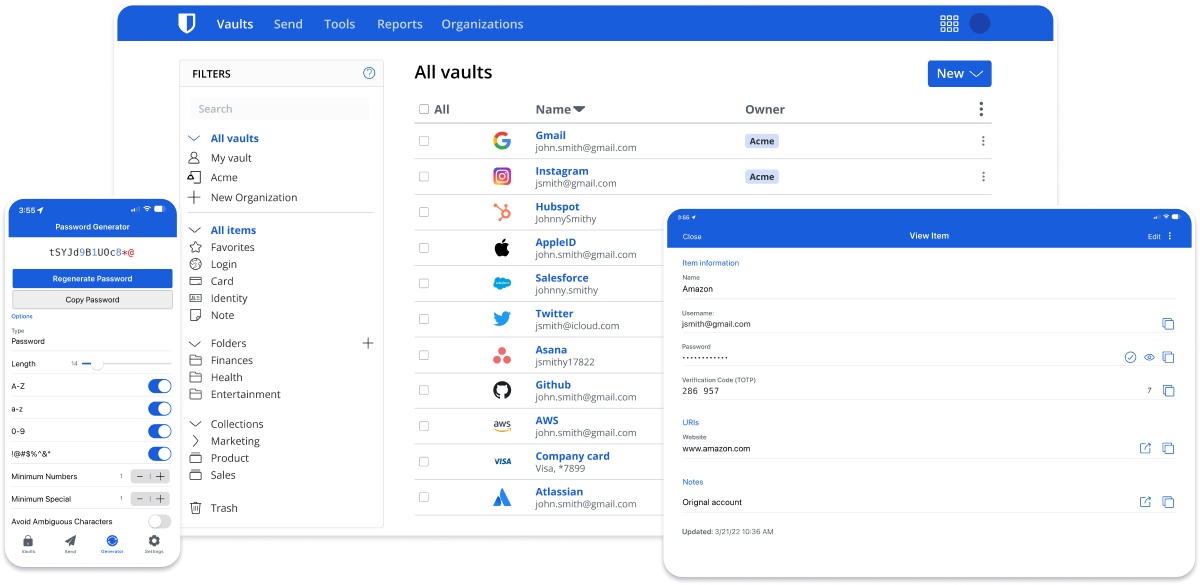Open the account avatar in the header
The width and height of the screenshot is (1200, 585).
(980, 23)
